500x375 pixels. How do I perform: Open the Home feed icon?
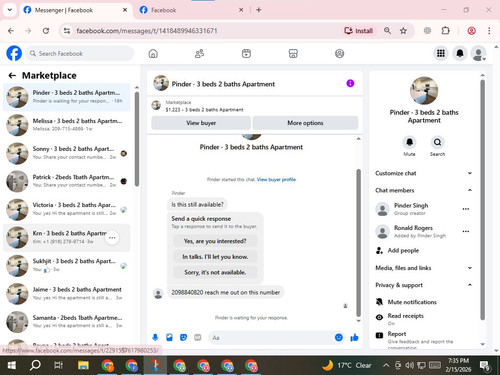tap(153, 53)
